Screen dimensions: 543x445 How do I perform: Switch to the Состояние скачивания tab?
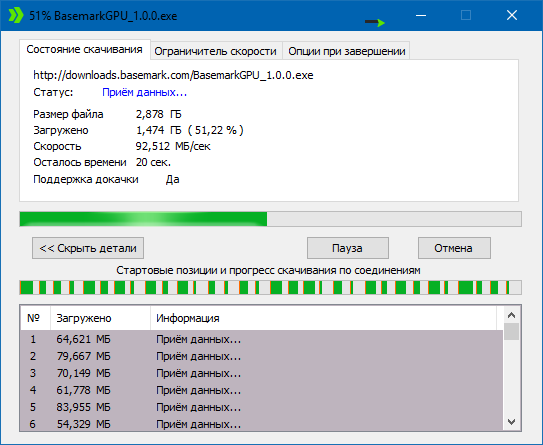coord(84,50)
